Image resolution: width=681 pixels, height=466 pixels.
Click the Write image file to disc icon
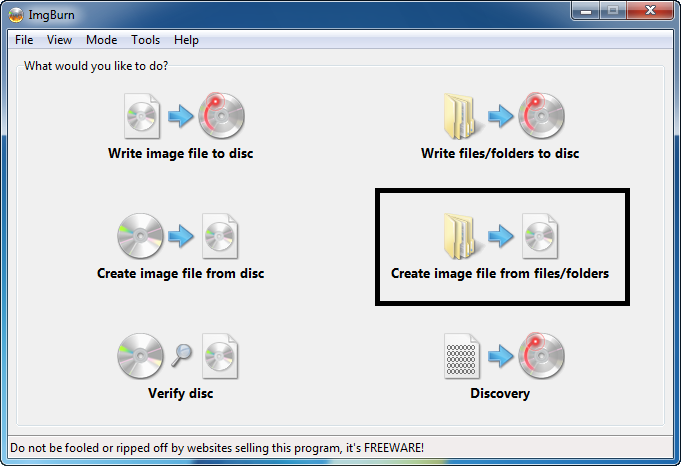[184, 116]
